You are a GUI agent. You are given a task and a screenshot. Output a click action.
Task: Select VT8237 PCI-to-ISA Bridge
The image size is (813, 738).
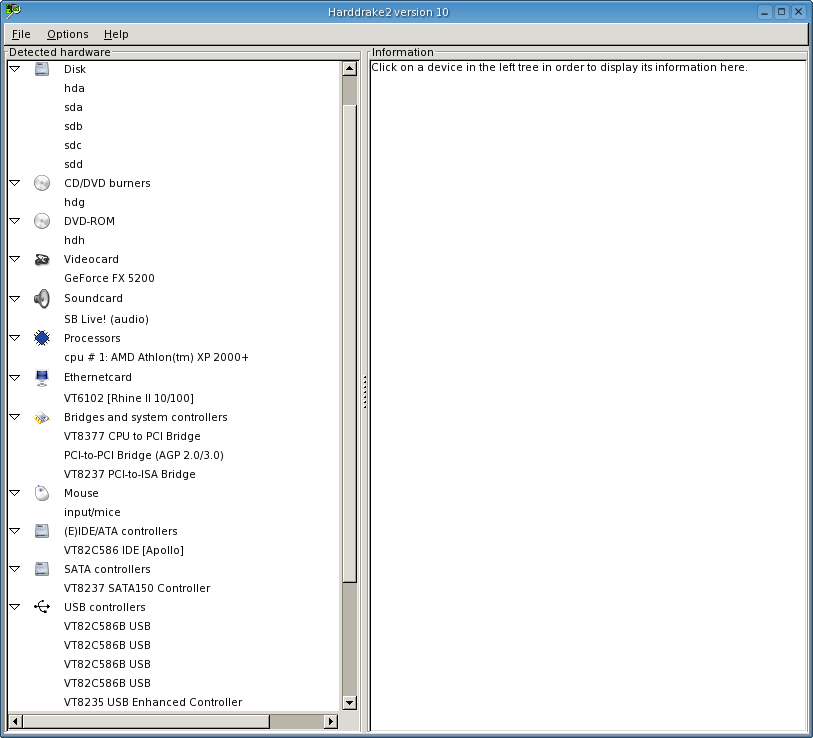130,474
